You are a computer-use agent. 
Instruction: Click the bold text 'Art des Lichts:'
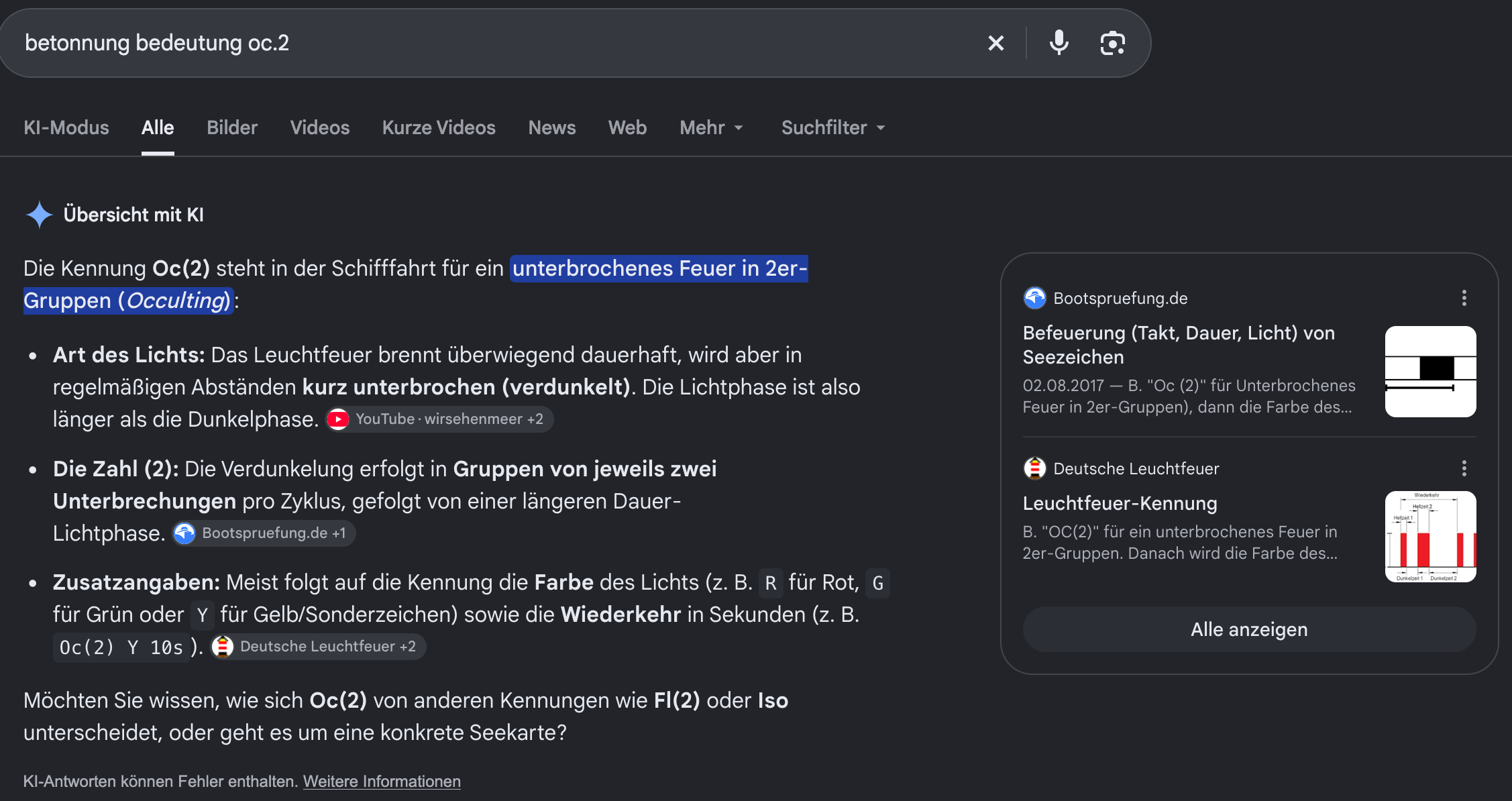point(129,355)
